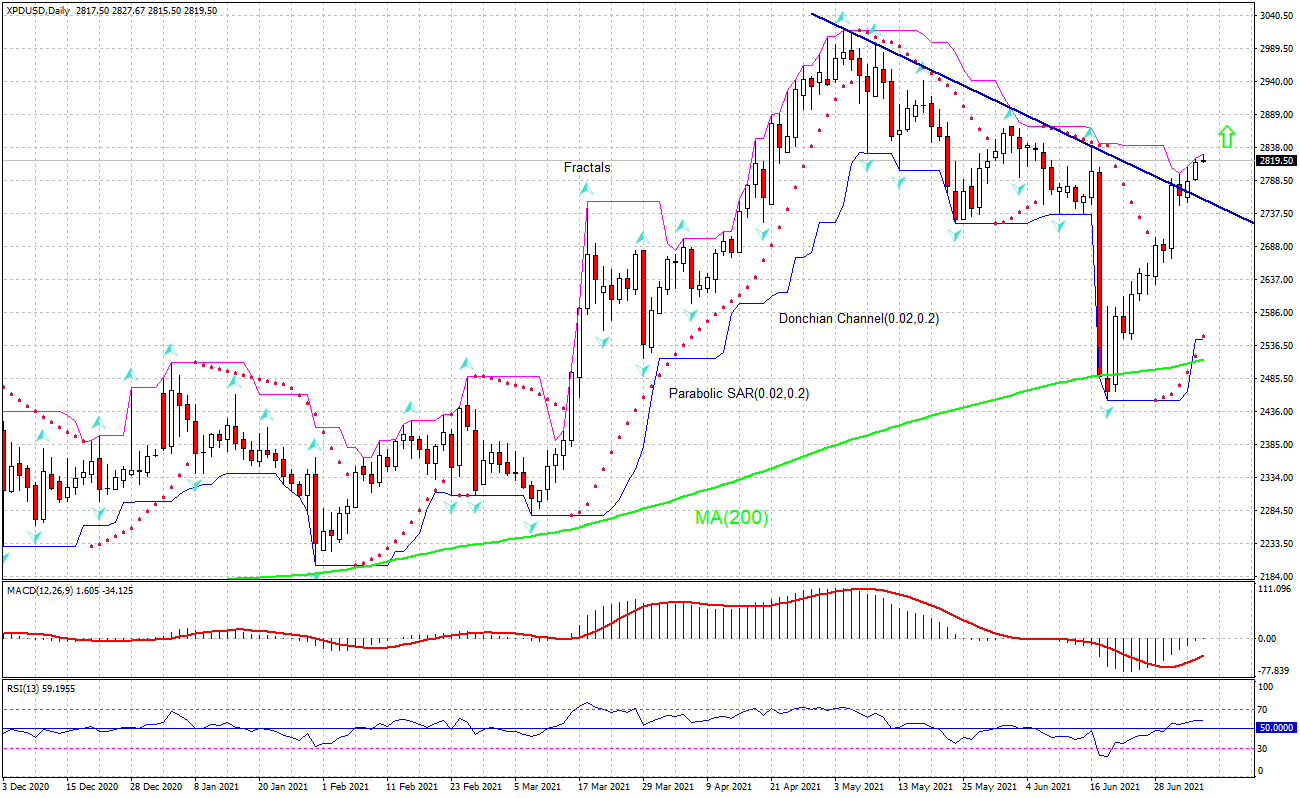Click the MACD 111.096 scale value

pyautogui.click(x=1276, y=590)
